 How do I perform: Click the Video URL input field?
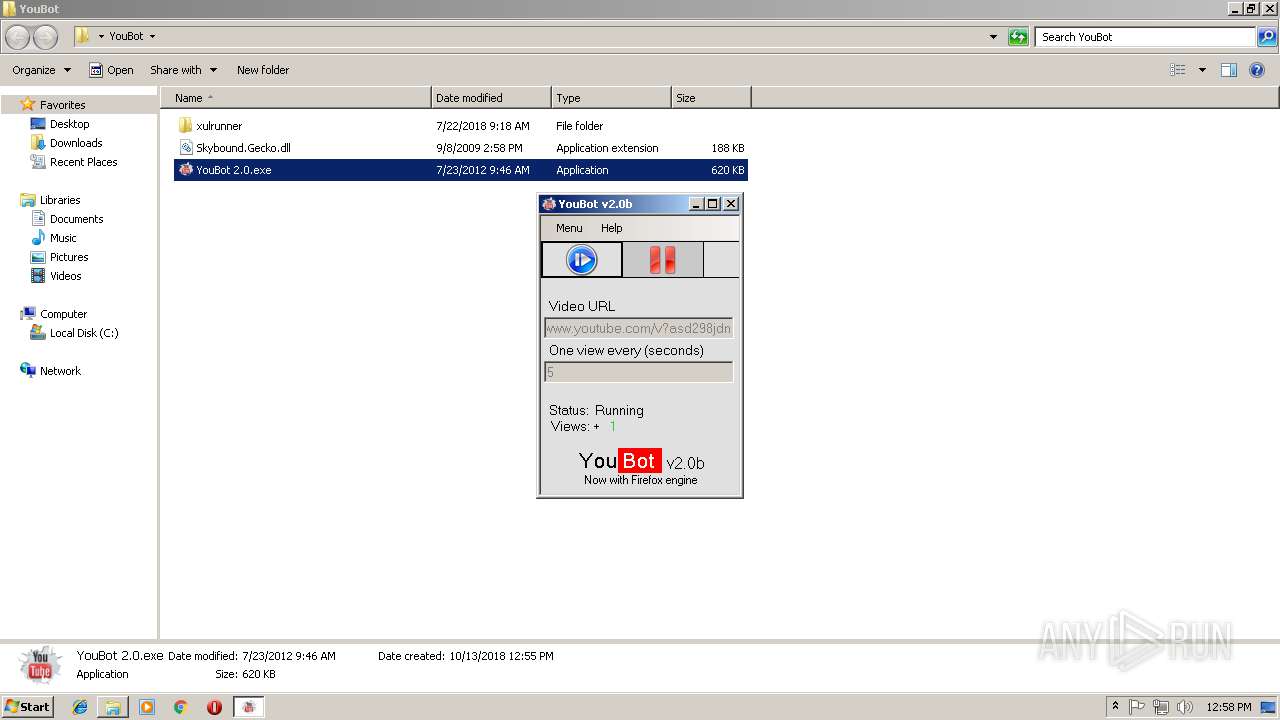[638, 328]
